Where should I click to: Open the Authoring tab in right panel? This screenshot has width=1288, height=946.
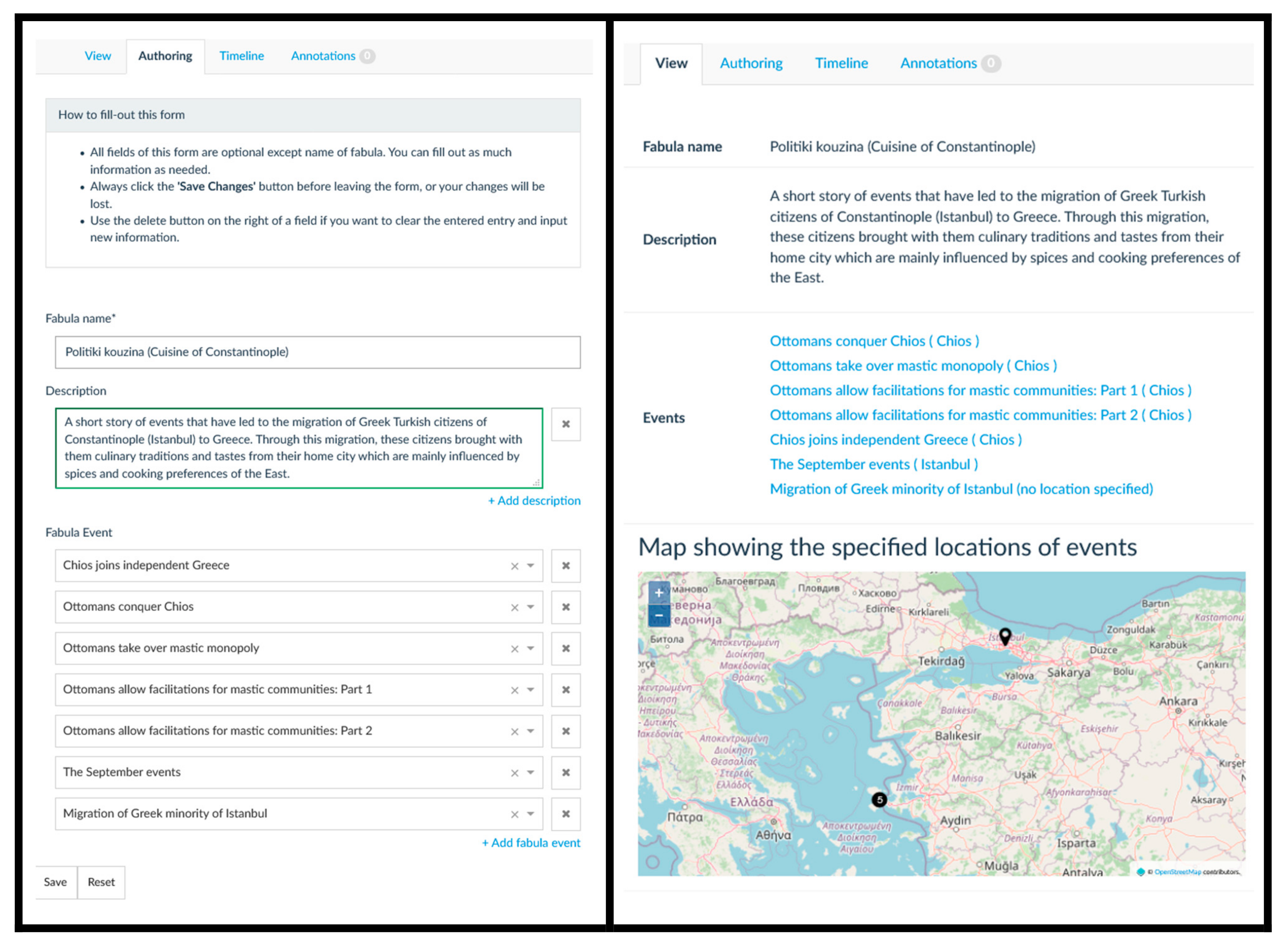tap(751, 63)
